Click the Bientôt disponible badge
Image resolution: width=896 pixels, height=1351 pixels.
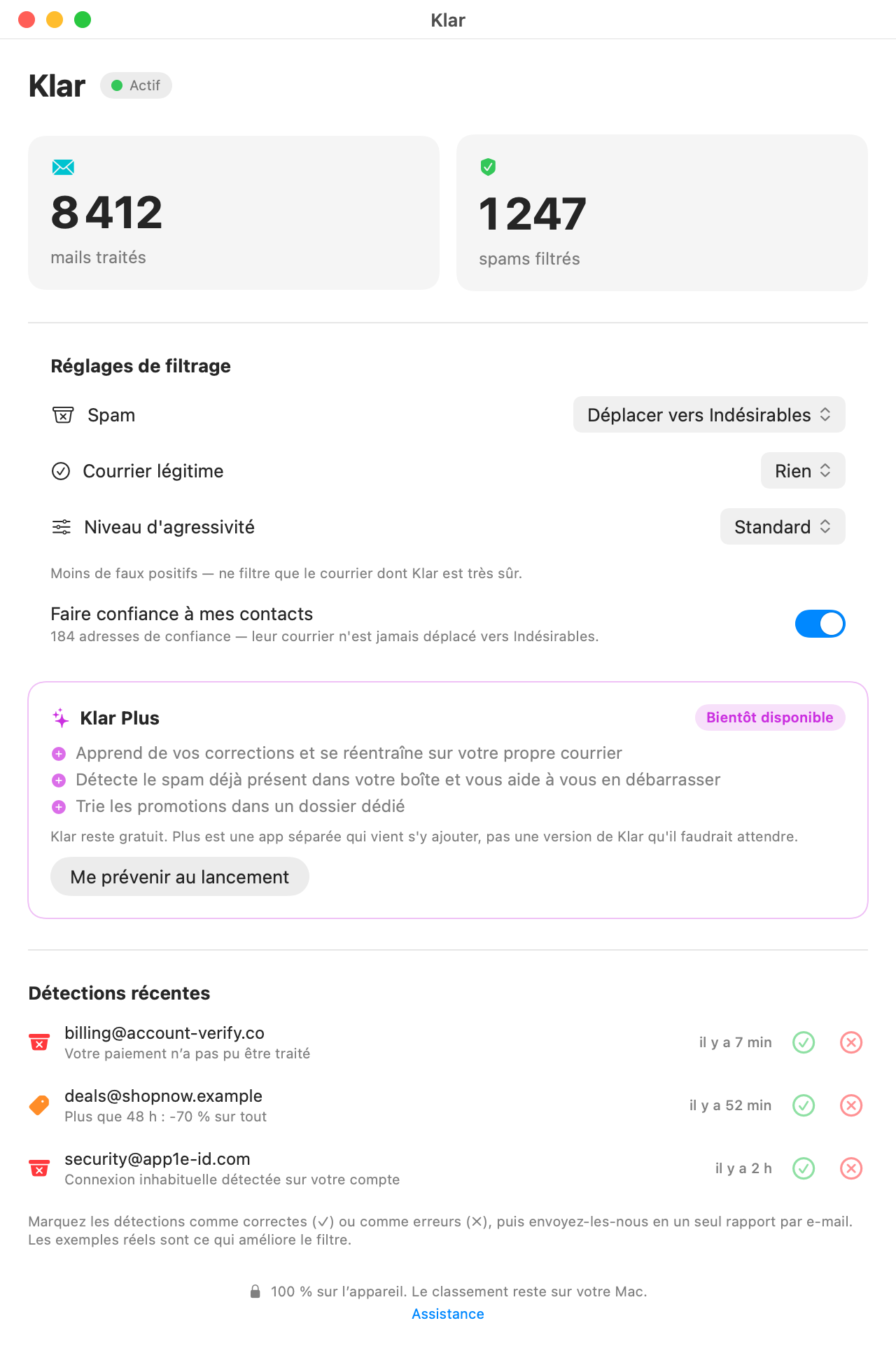click(770, 717)
